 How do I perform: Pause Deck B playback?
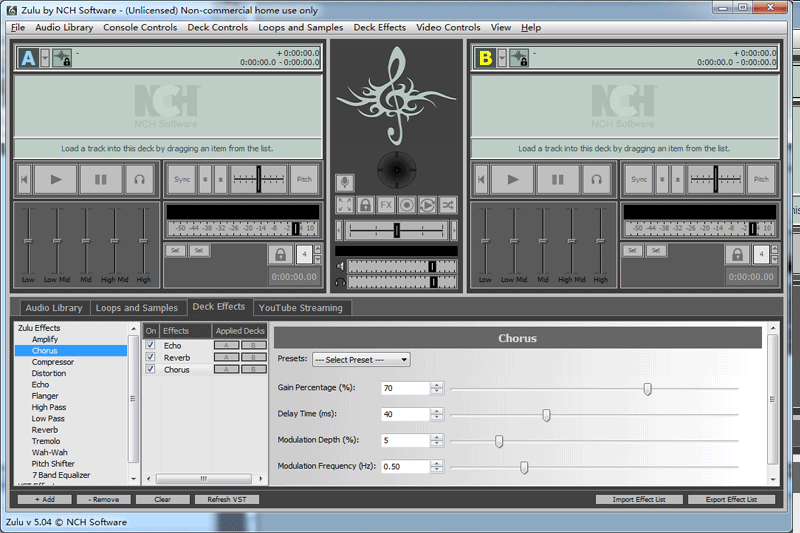(x=558, y=179)
